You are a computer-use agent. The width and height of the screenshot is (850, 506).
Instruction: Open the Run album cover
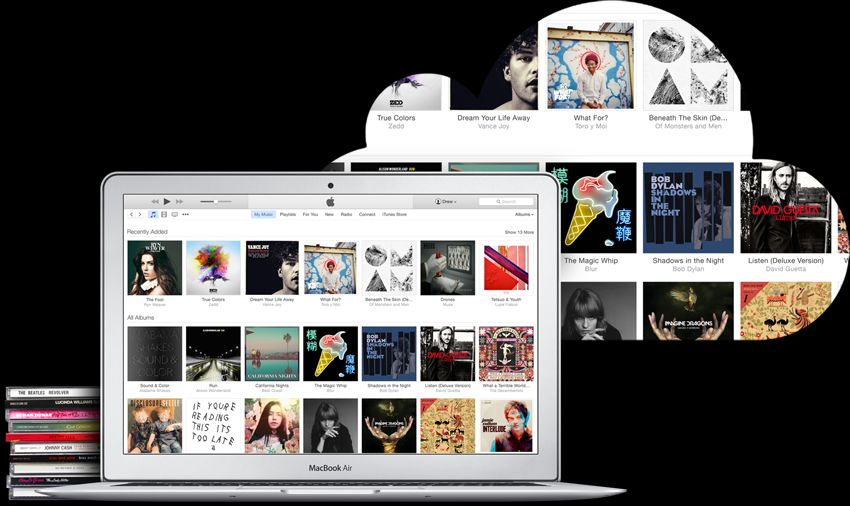213,354
